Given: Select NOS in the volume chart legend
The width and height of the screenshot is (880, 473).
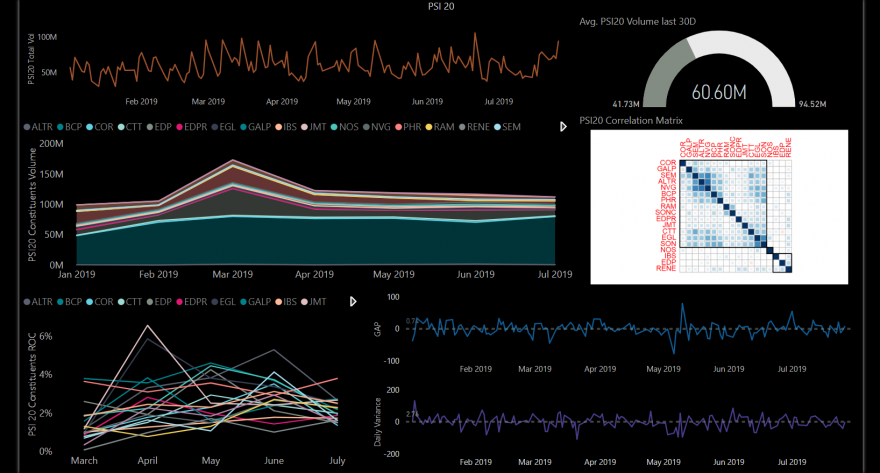Looking at the screenshot, I should pyautogui.click(x=345, y=127).
